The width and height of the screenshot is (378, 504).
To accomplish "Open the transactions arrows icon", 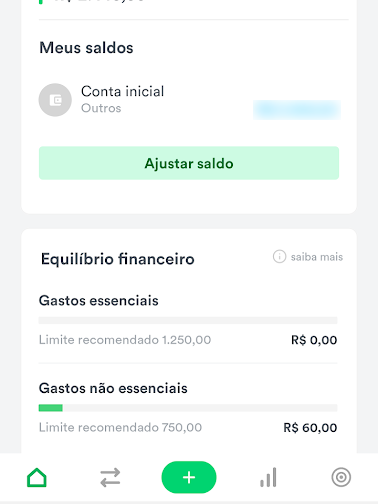I will point(110,477).
